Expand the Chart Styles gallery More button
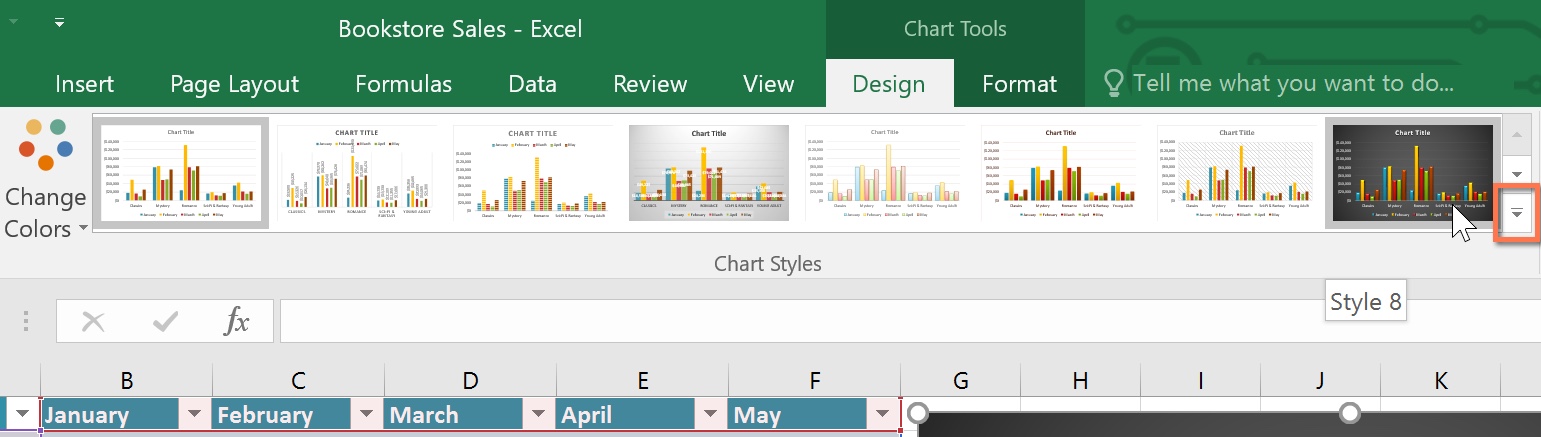Screen dimensions: 1541x437 1517,213
